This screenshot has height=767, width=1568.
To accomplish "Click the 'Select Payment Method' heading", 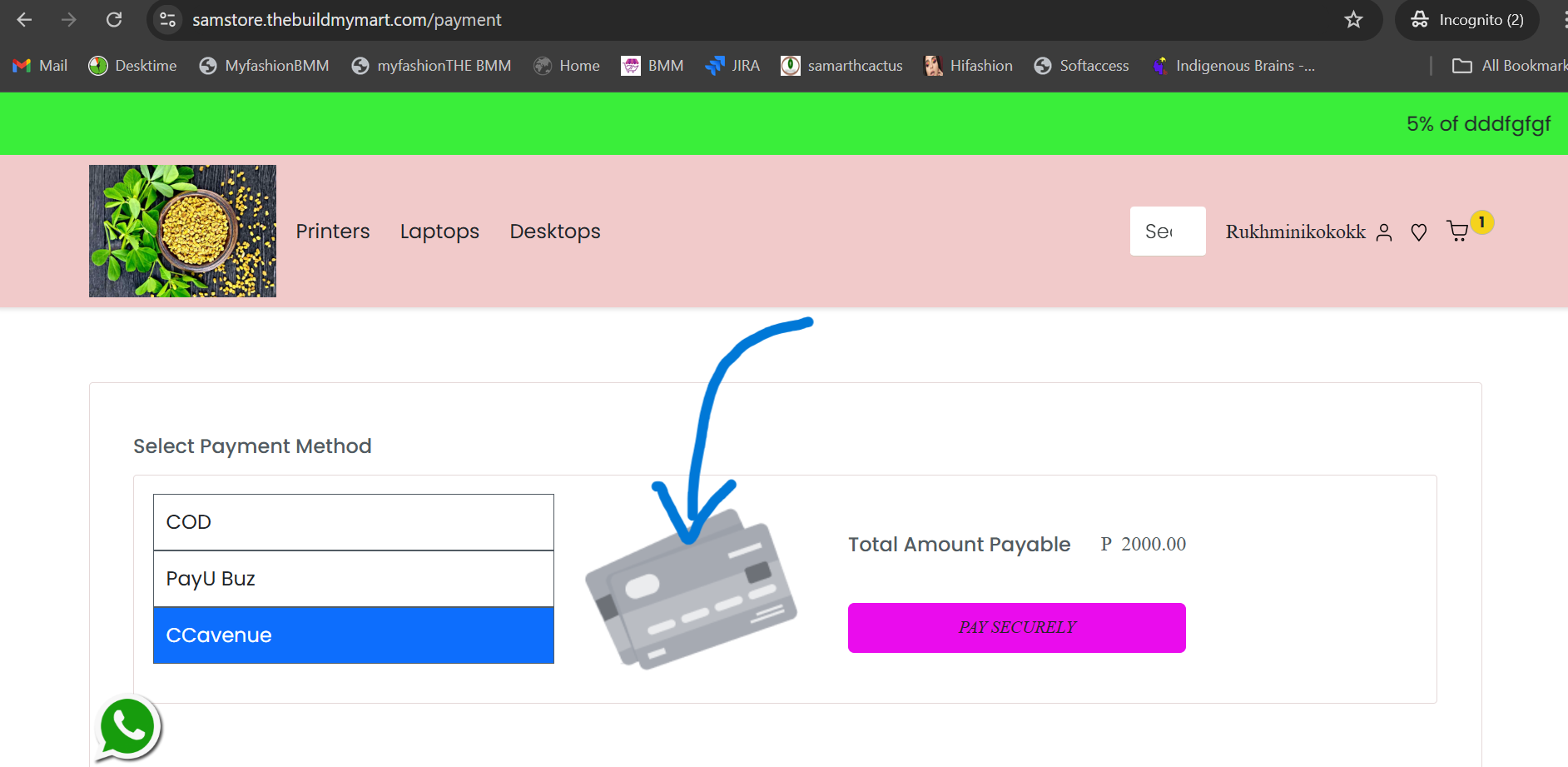I will point(252,446).
